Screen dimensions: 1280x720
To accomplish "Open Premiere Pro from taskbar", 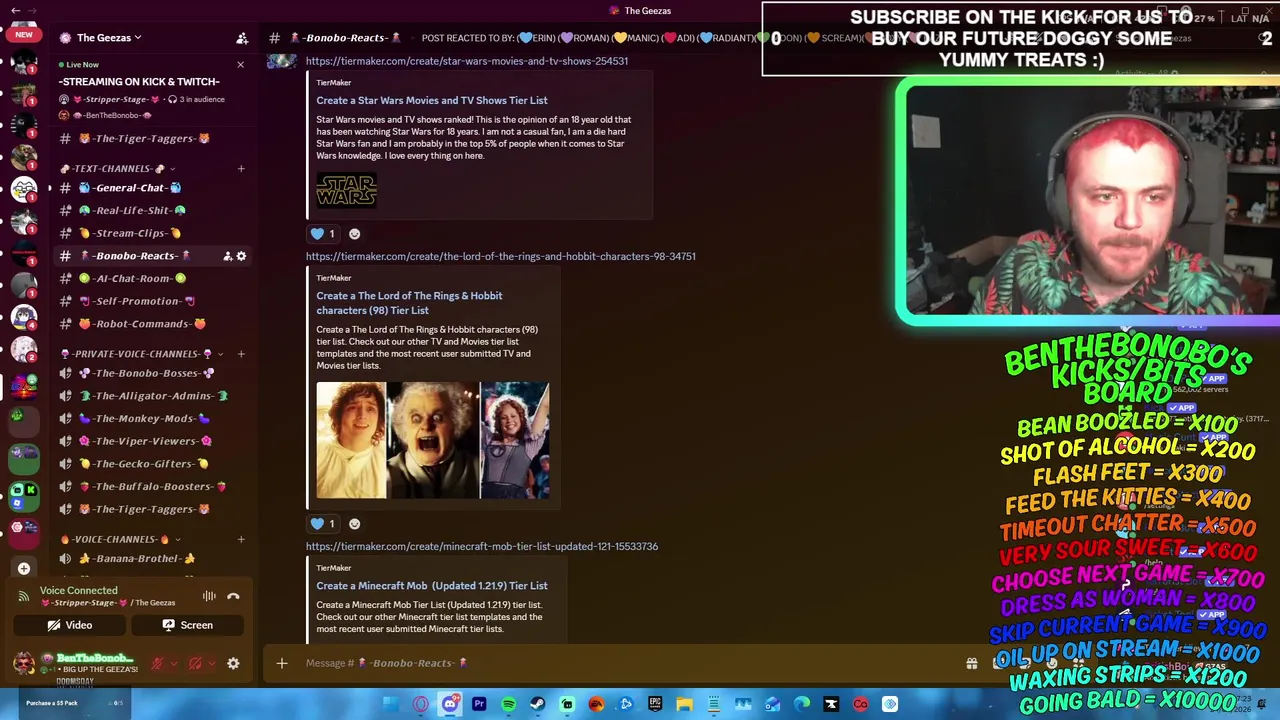I will (x=479, y=704).
